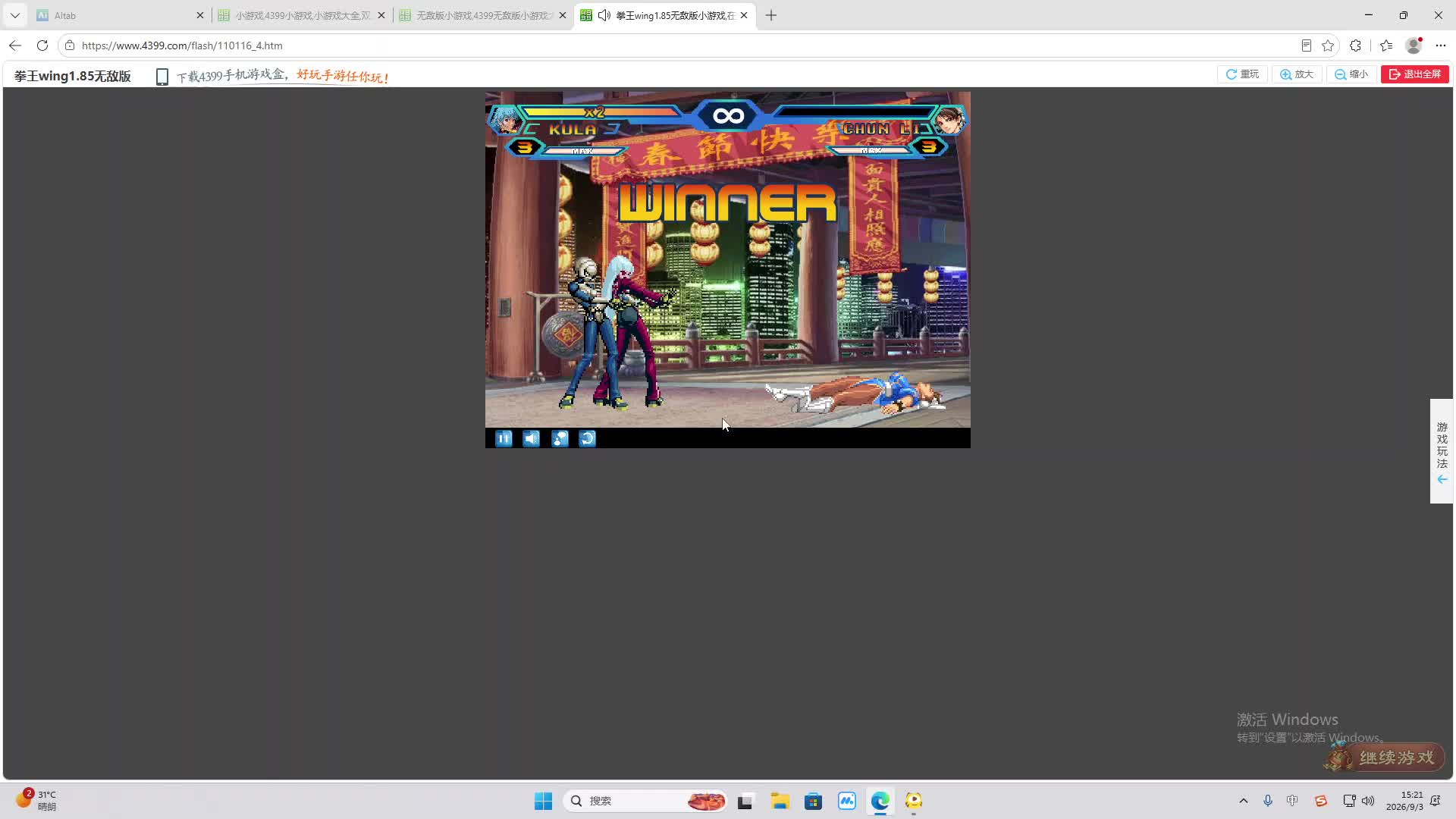Open Task View on the taskbar
The height and width of the screenshot is (819, 1456).
tap(745, 801)
